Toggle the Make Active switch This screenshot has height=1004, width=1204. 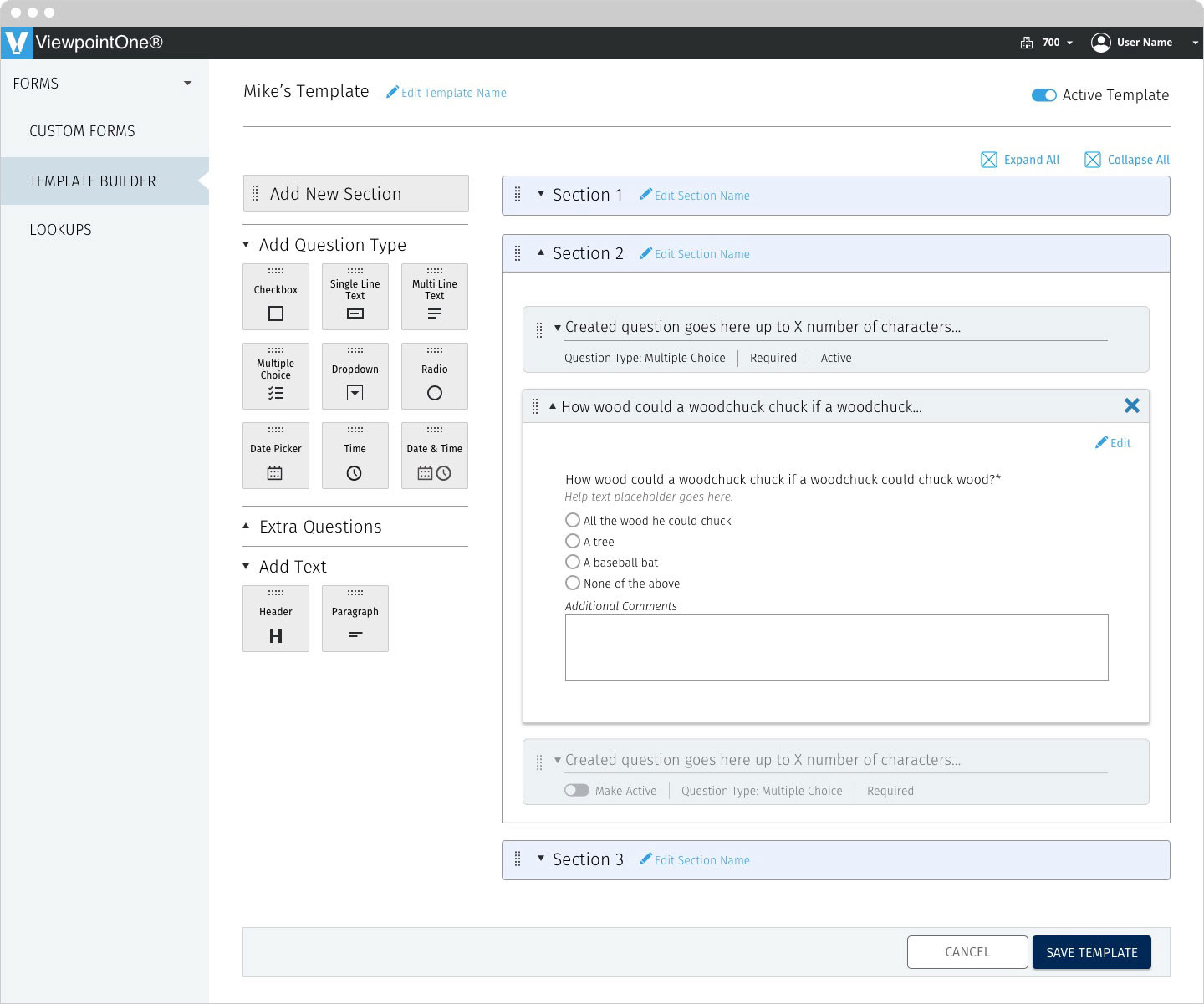[x=577, y=790]
